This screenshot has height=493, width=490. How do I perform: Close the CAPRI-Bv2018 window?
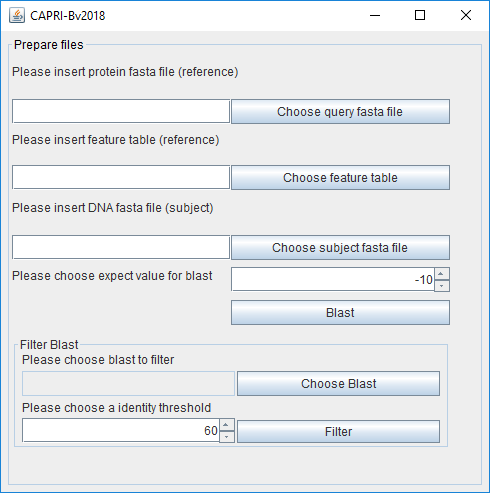point(466,15)
